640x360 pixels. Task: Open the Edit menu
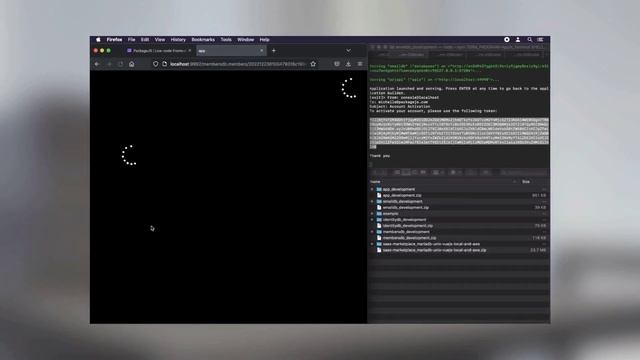pyautogui.click(x=145, y=40)
